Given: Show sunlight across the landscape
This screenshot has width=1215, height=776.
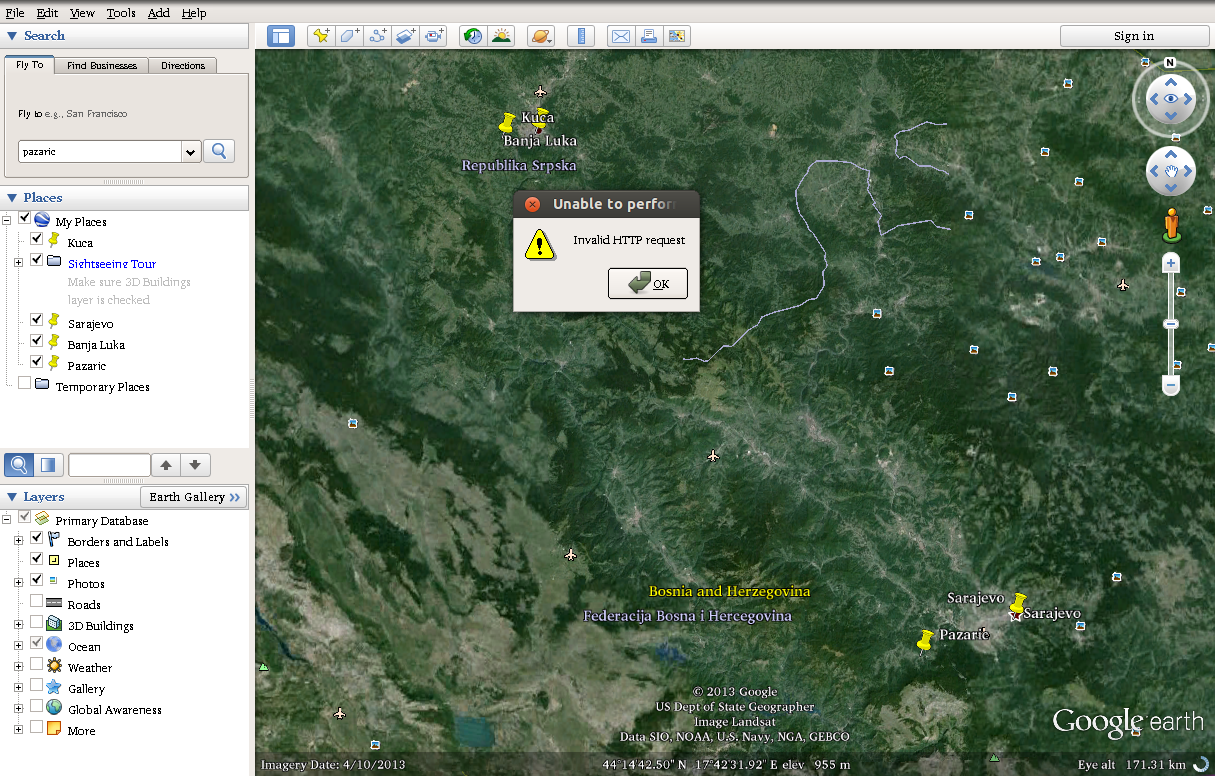Looking at the screenshot, I should 501,36.
